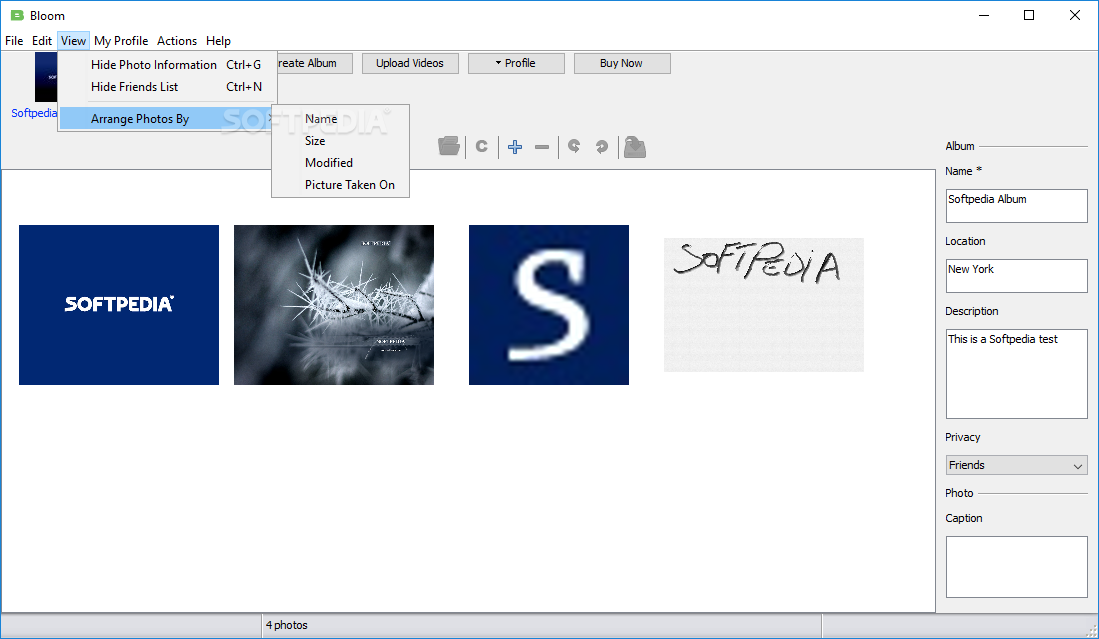The width and height of the screenshot is (1099, 639).
Task: Open the File menu
Action: [14, 41]
